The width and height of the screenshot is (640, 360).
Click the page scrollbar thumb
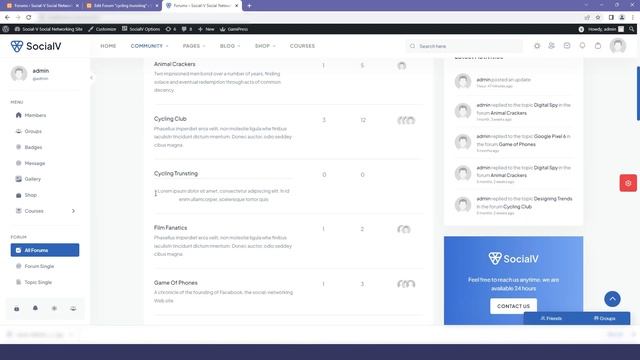638,93
